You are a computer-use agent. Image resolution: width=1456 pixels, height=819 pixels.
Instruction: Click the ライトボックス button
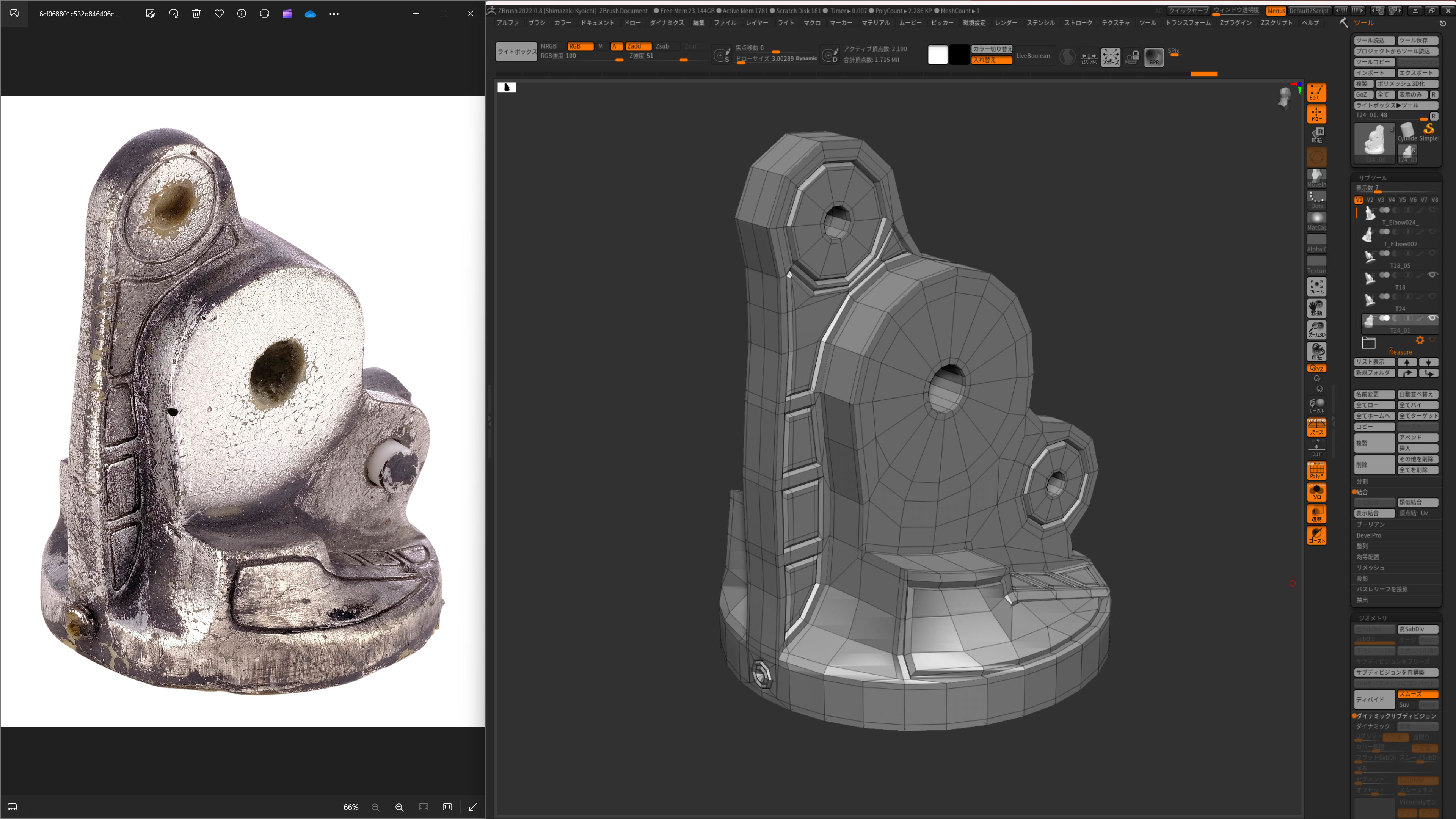tap(516, 52)
